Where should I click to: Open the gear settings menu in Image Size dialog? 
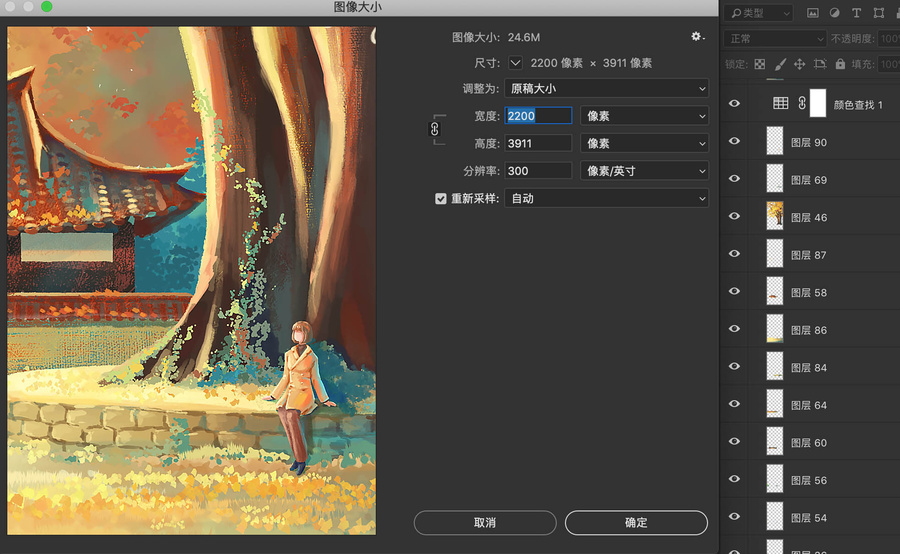(697, 37)
